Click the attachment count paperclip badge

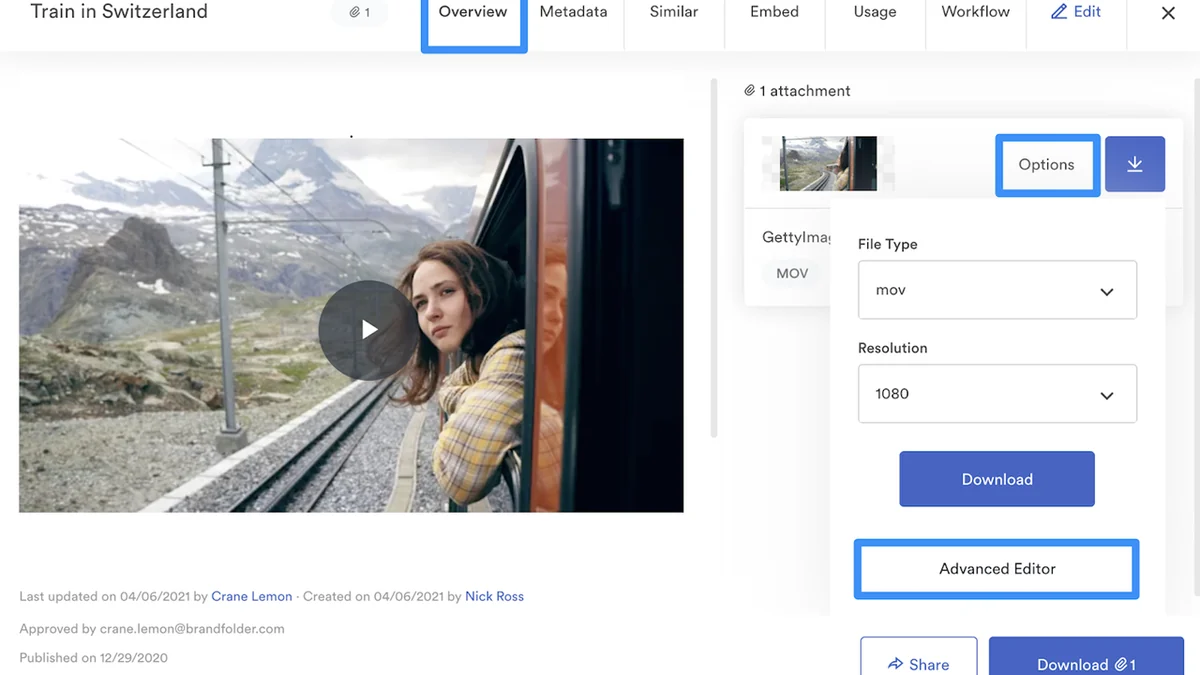click(360, 13)
